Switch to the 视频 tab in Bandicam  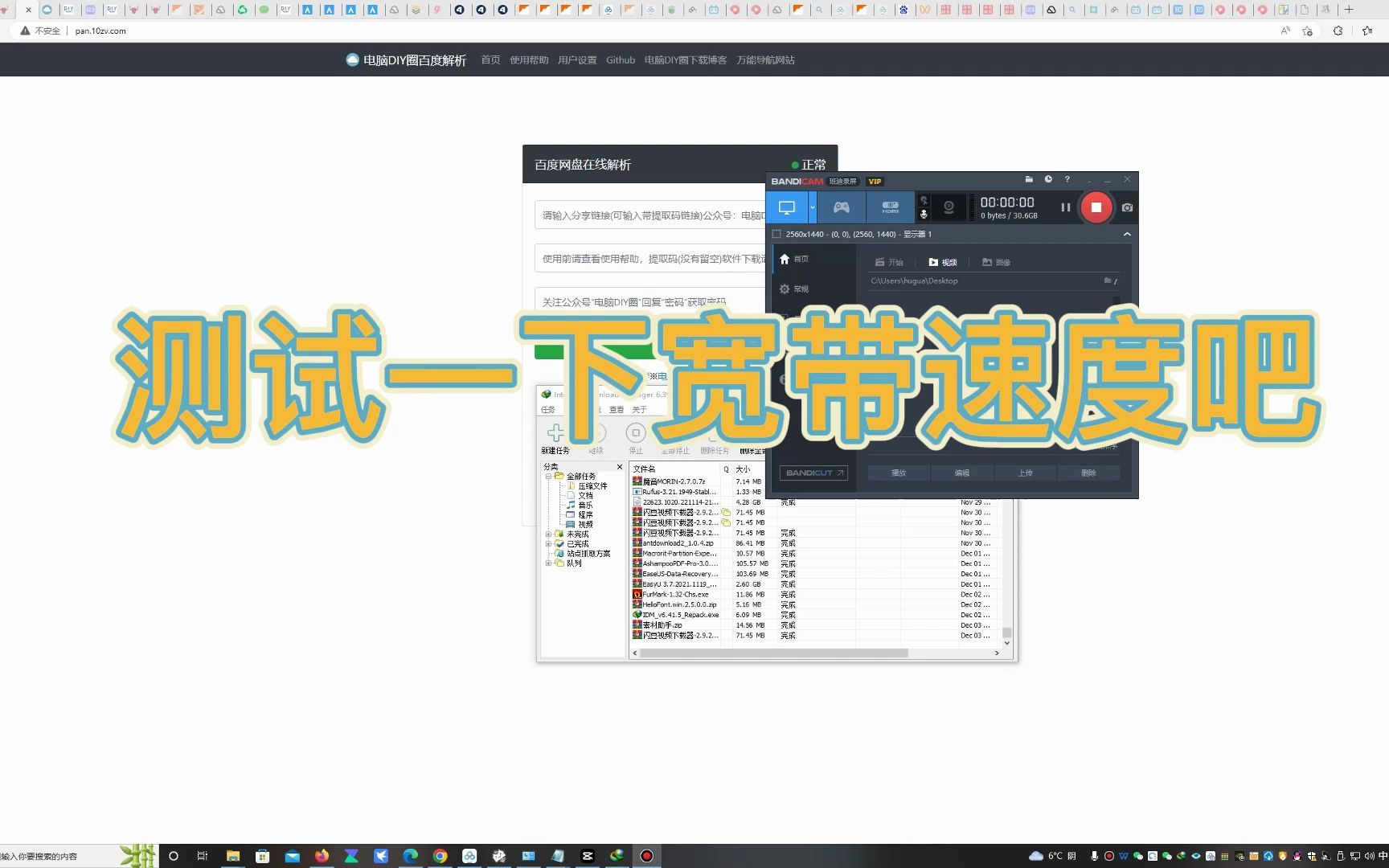(x=943, y=262)
